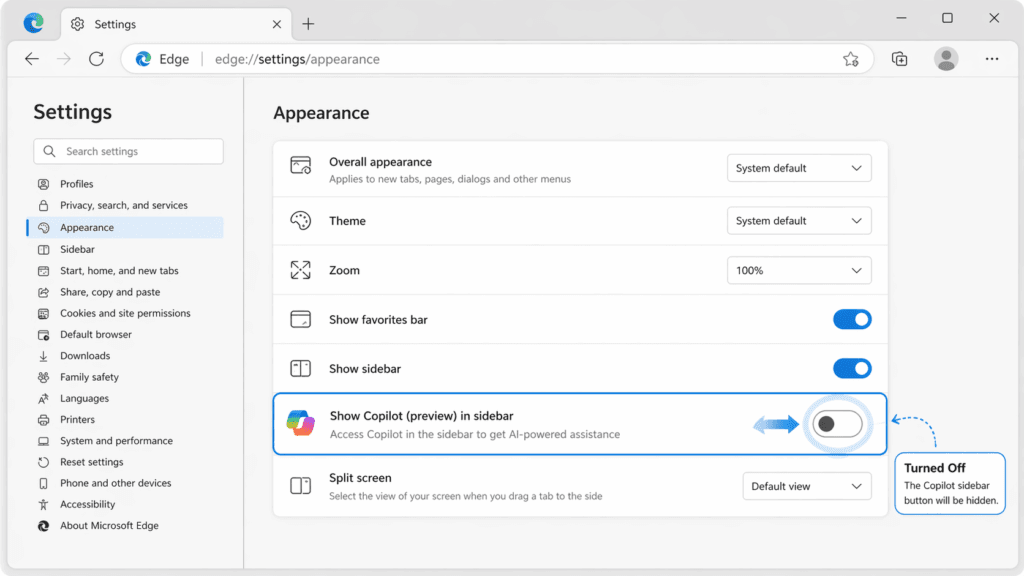Image resolution: width=1024 pixels, height=576 pixels.
Task: Turn off Show favorites bar toggle
Action: [x=852, y=319]
